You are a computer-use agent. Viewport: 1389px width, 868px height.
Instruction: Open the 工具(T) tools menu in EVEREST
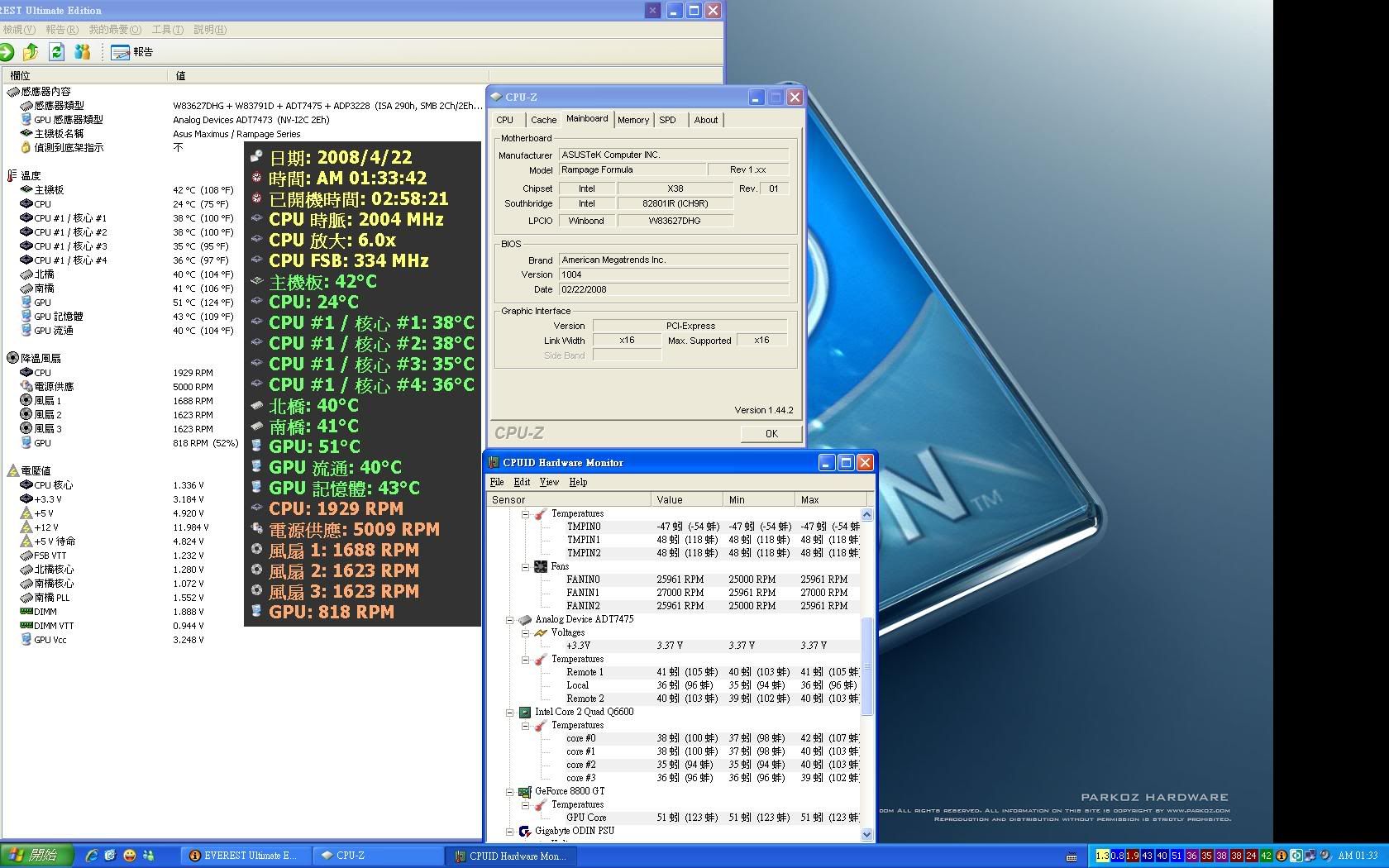(x=168, y=30)
